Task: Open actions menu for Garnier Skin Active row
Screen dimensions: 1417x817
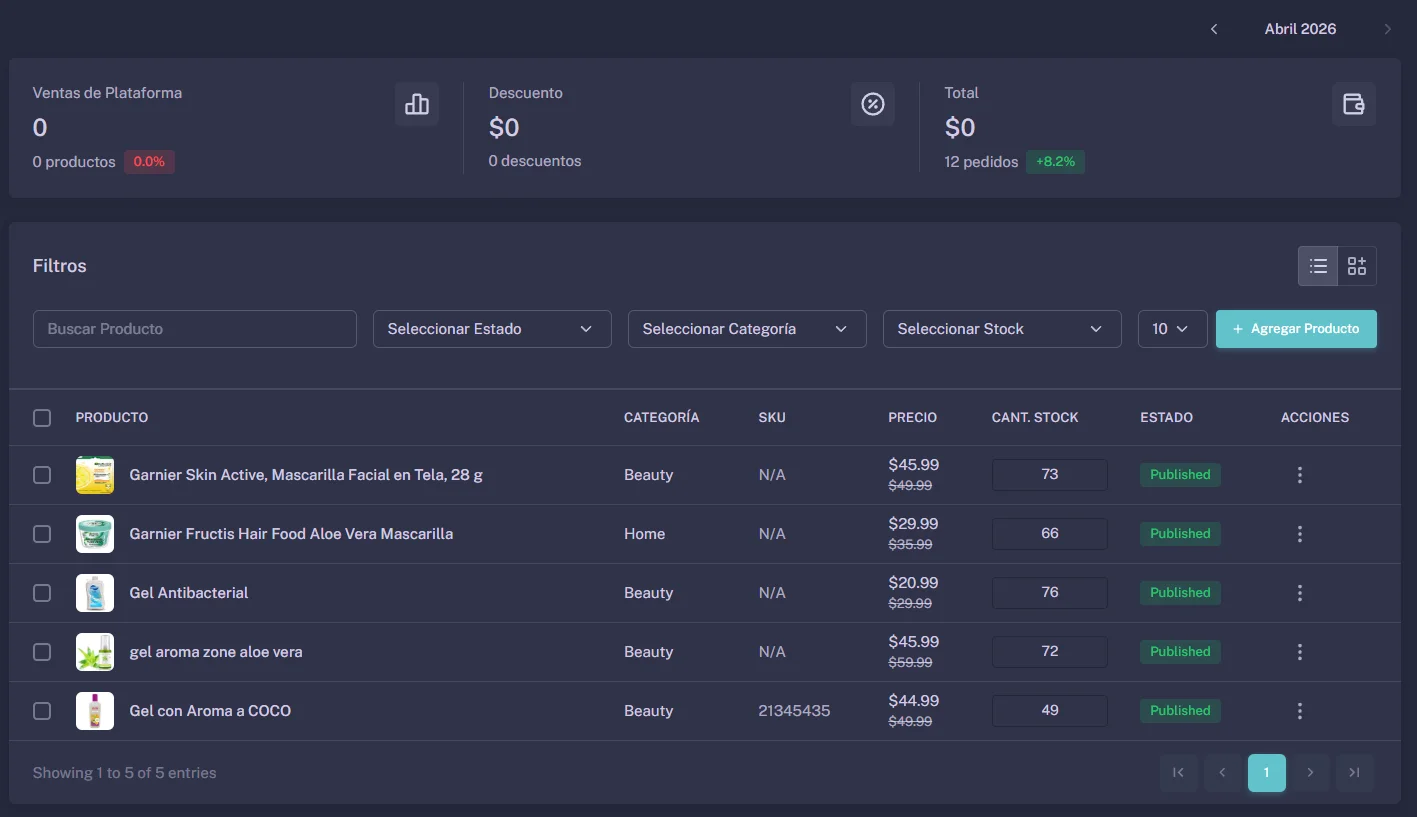Action: point(1300,475)
